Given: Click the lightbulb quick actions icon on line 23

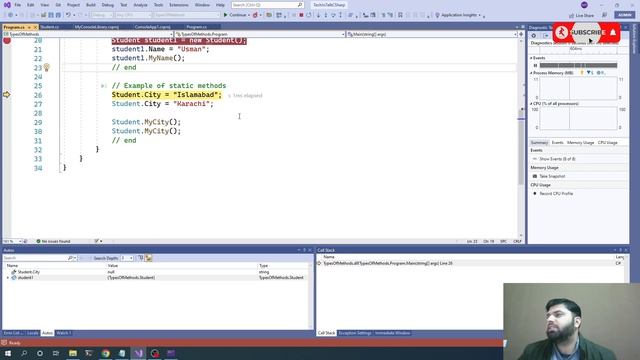Looking at the screenshot, I should click(x=47, y=67).
